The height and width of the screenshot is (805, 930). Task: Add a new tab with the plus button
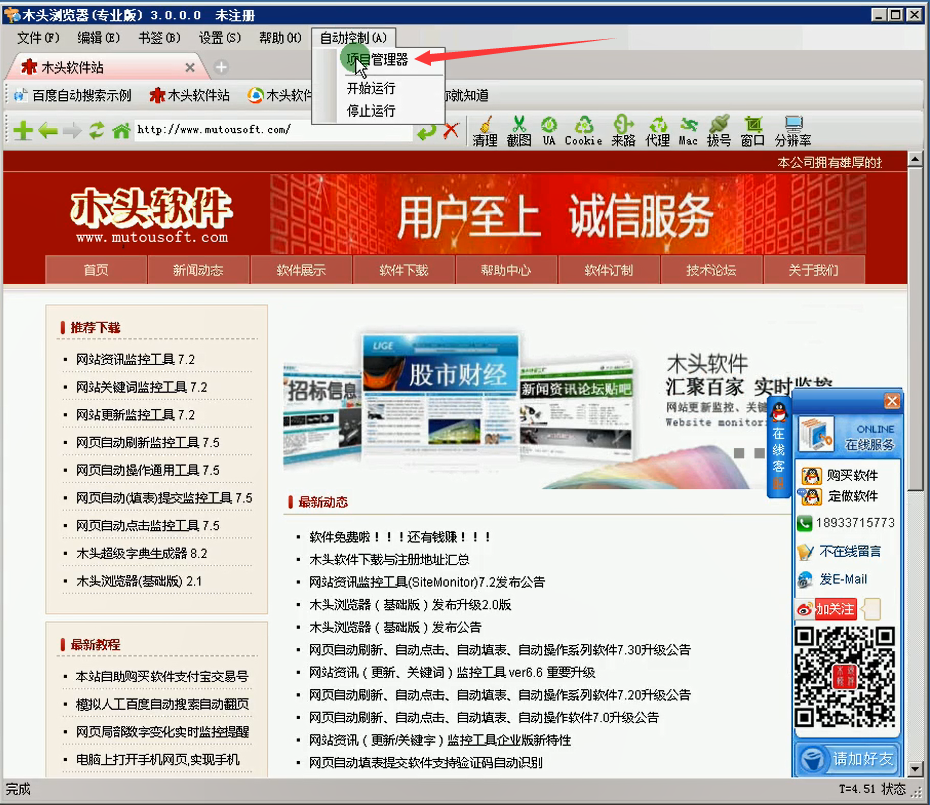point(221,67)
